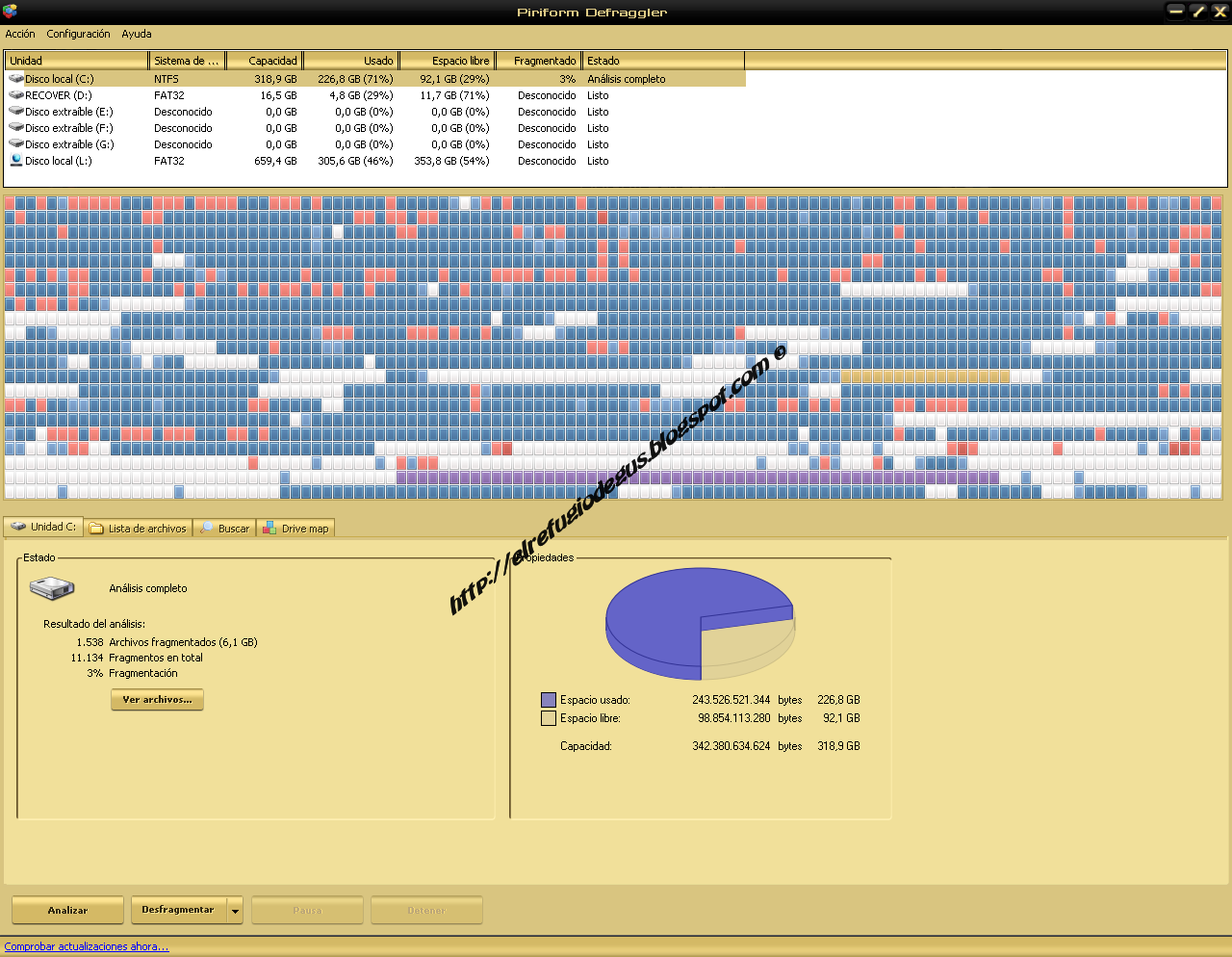Click the purple block strip in drive map
Screen dimensions: 1232x957
(697, 478)
